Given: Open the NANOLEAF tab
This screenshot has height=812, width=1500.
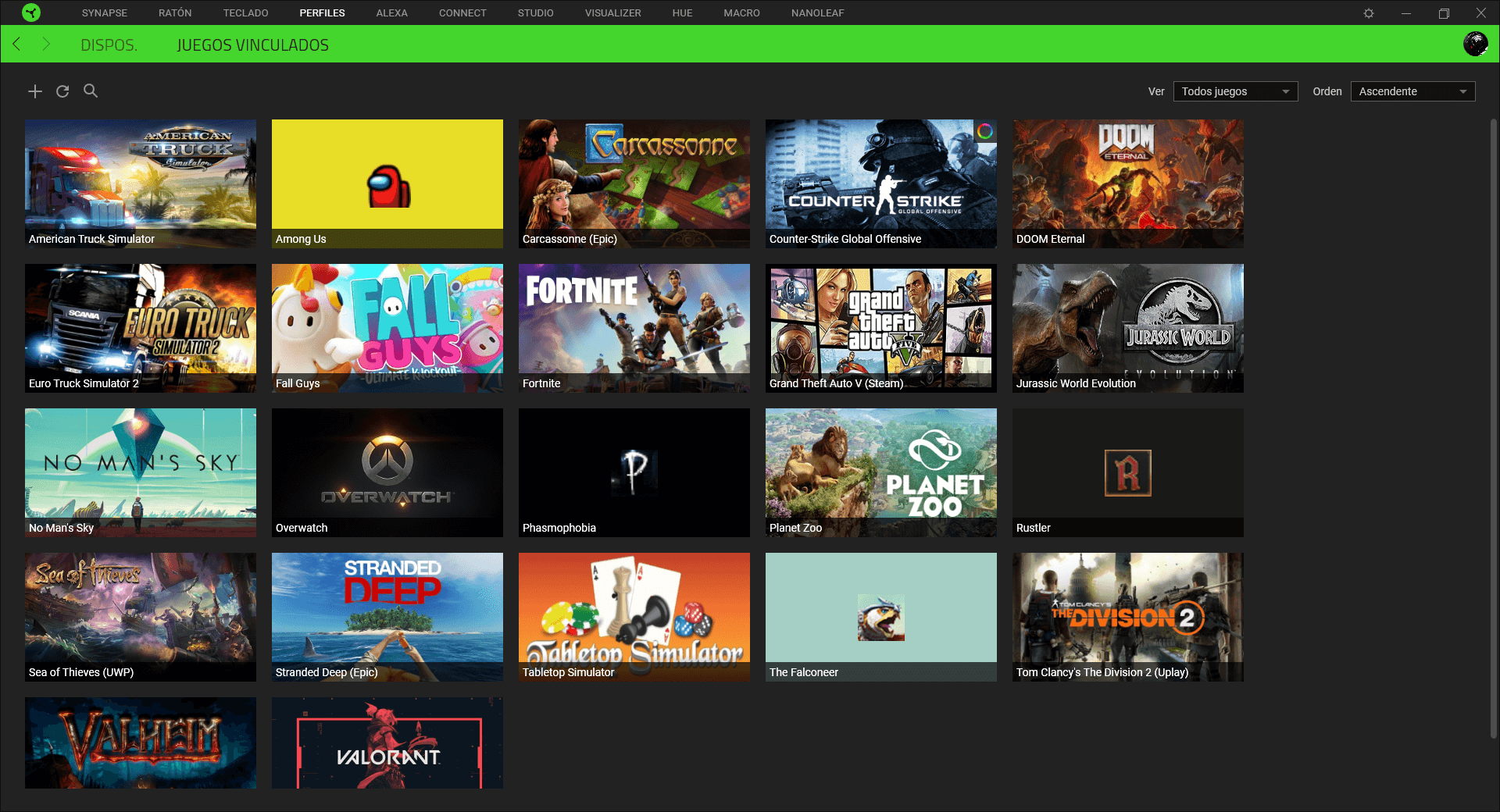Looking at the screenshot, I should [x=817, y=13].
